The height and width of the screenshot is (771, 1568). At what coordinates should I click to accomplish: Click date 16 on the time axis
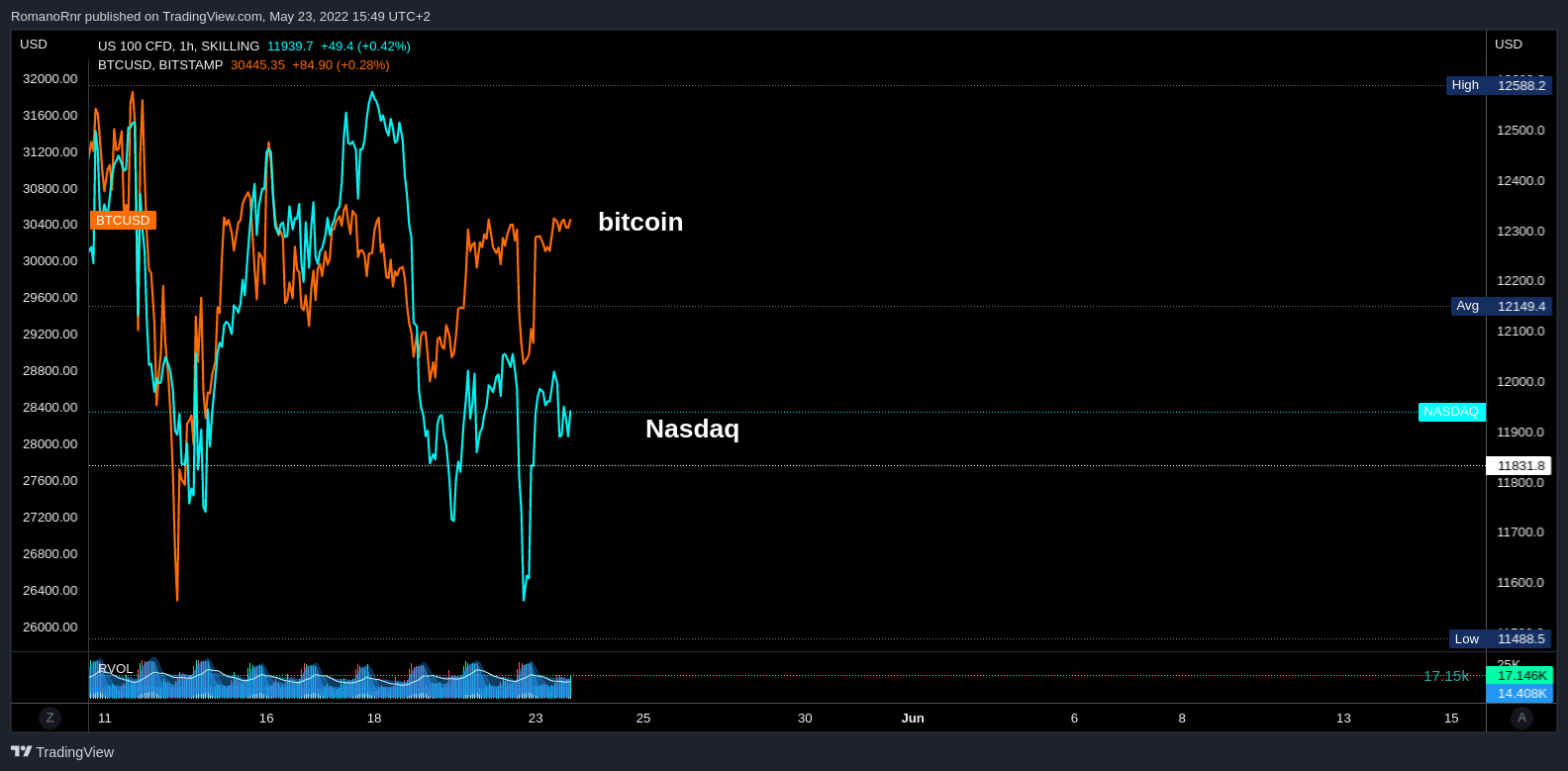(266, 719)
